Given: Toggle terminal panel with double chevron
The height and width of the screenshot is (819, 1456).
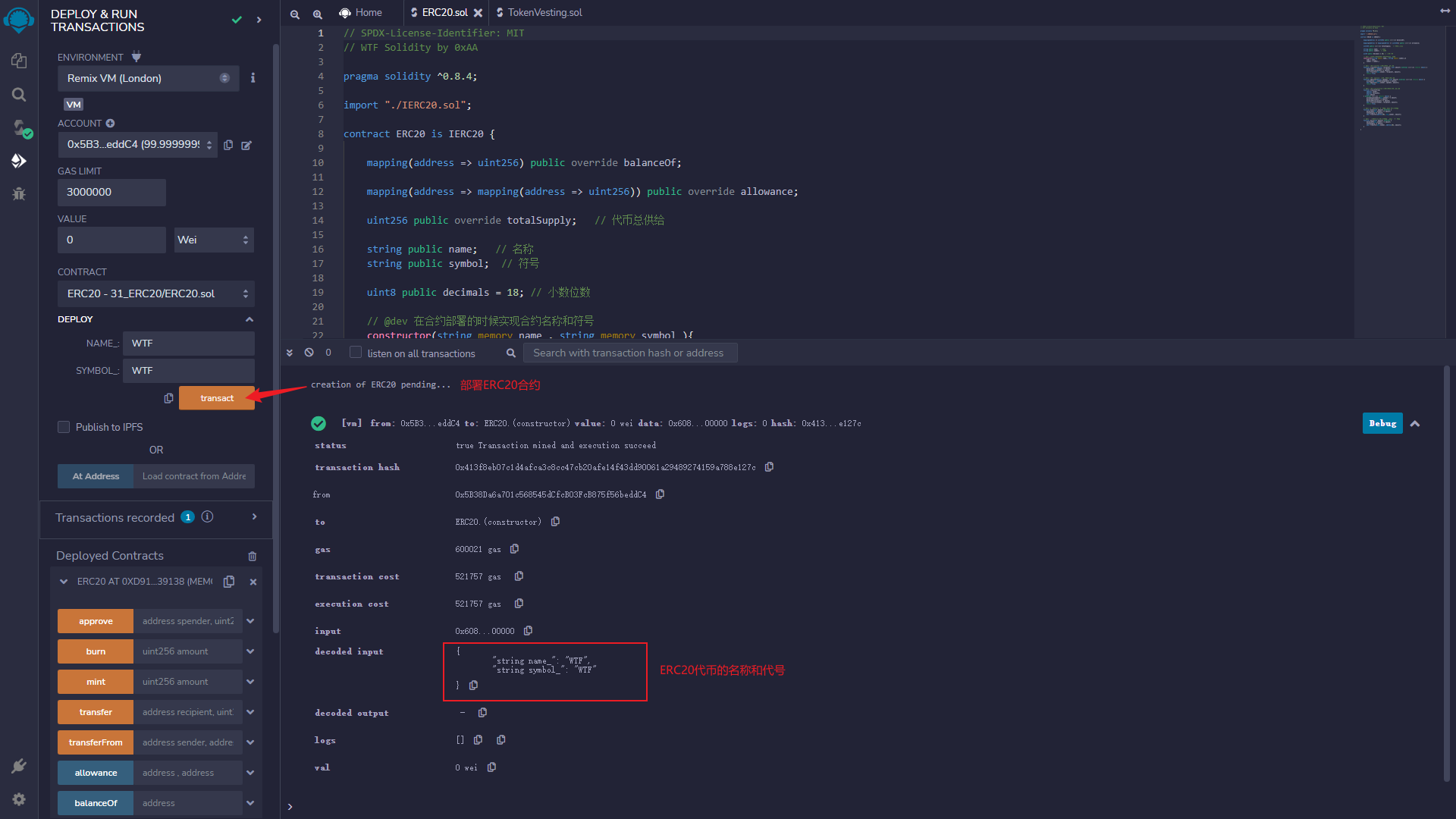Looking at the screenshot, I should tap(290, 353).
